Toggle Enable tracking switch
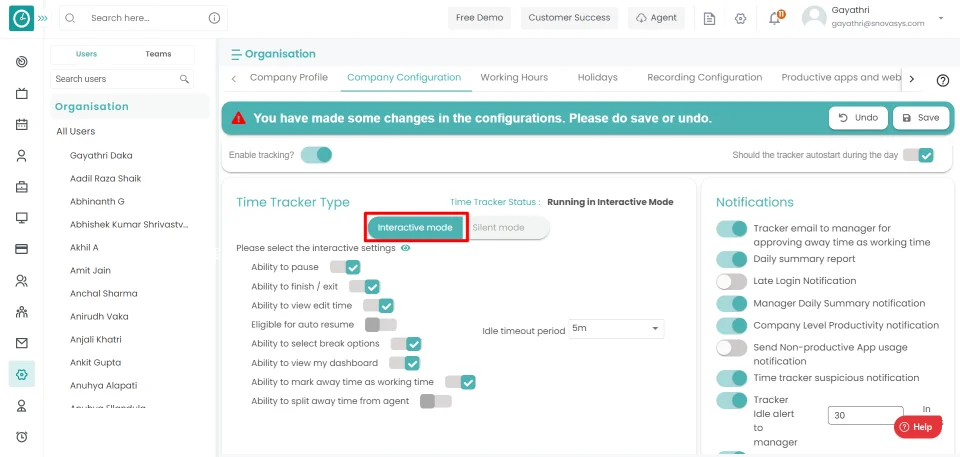The width and height of the screenshot is (960, 457). [316, 155]
